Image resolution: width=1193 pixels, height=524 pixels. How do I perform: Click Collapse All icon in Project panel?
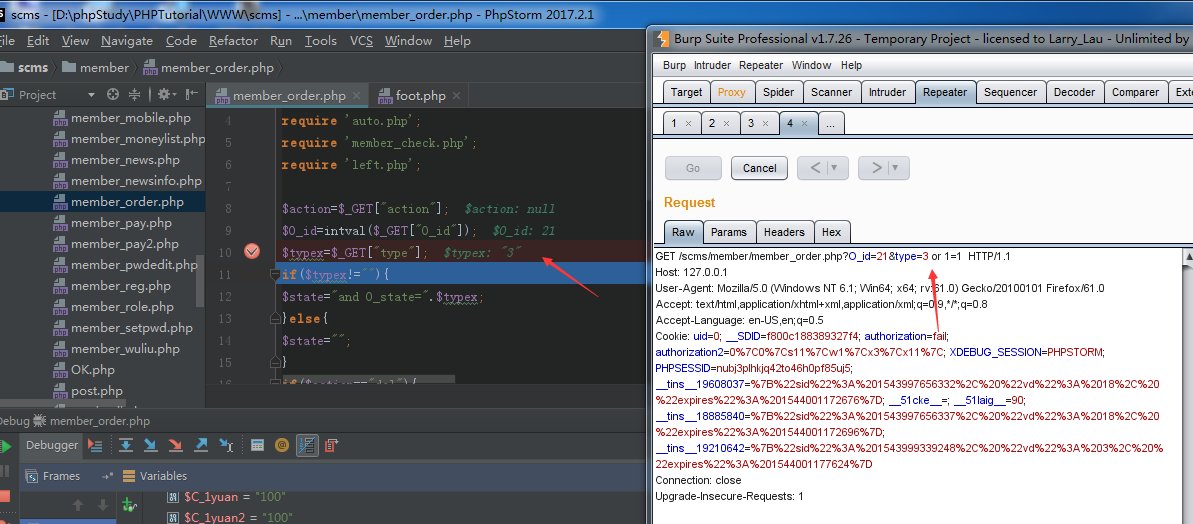135,94
